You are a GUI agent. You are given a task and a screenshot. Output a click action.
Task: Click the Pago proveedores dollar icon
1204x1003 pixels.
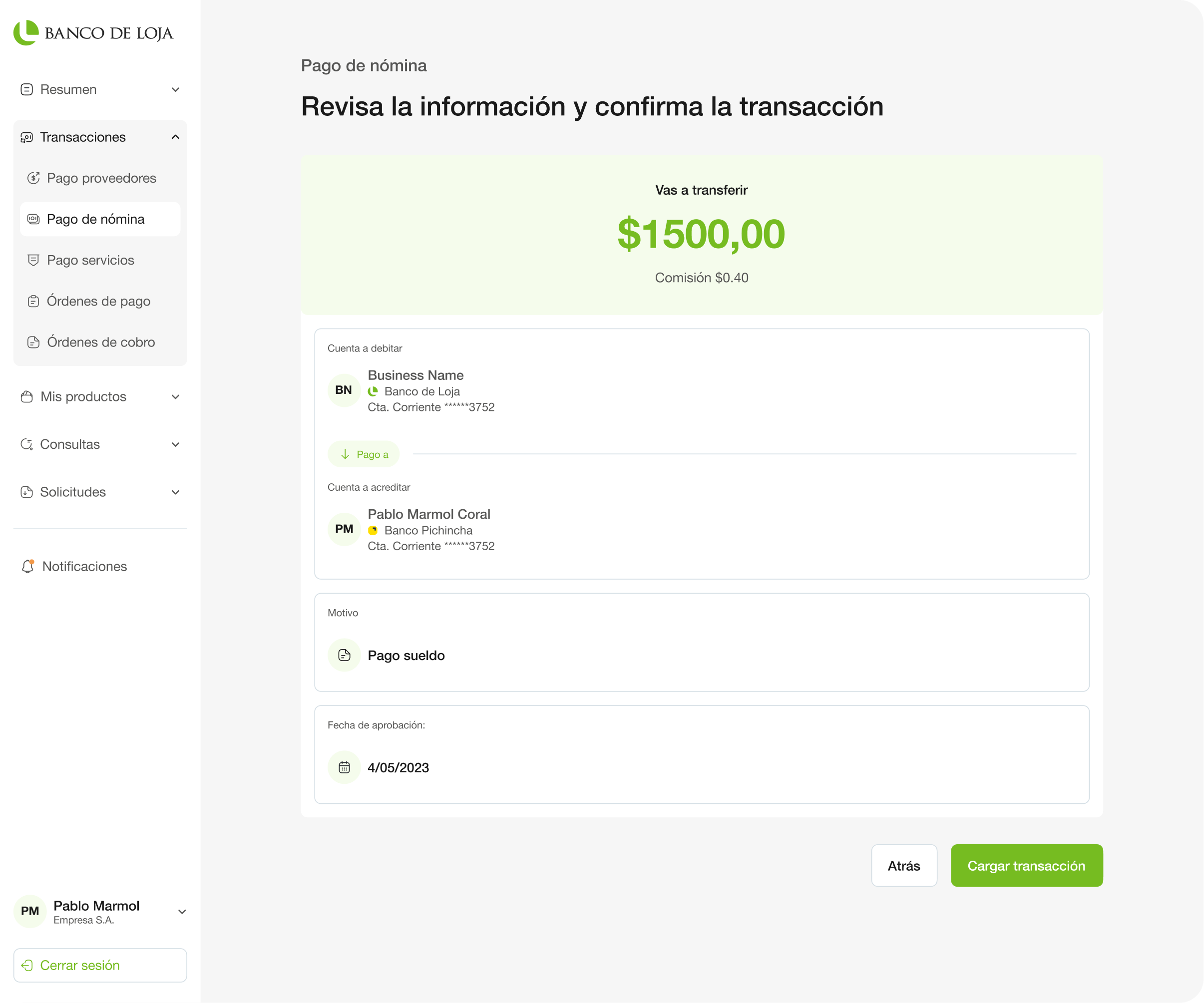pos(33,178)
